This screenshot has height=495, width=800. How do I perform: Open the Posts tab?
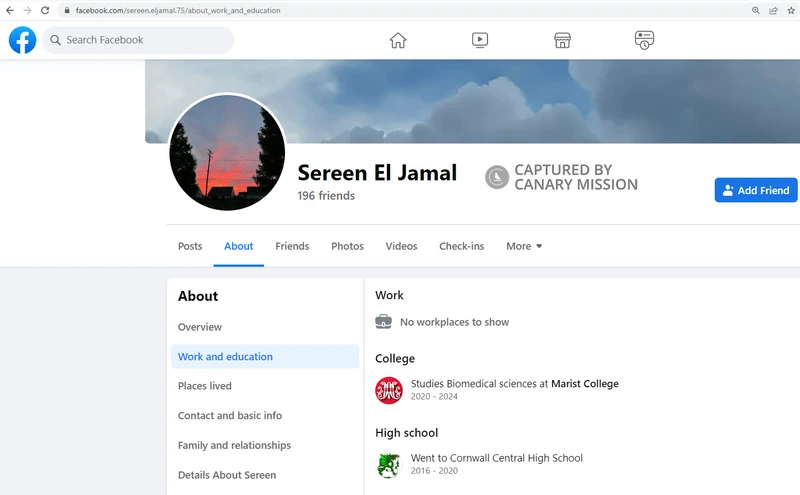[190, 246]
